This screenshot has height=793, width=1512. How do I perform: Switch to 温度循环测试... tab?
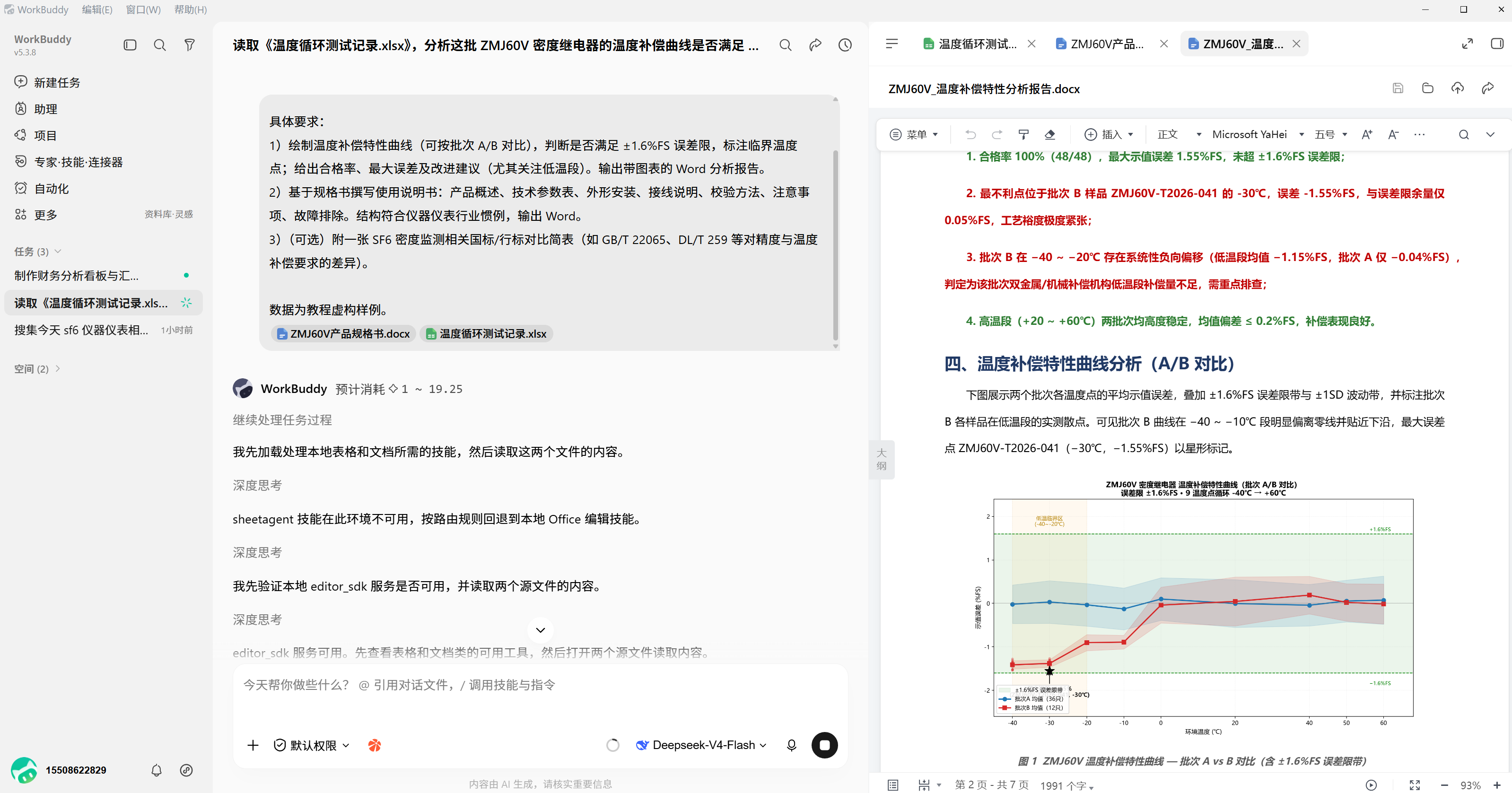click(970, 44)
